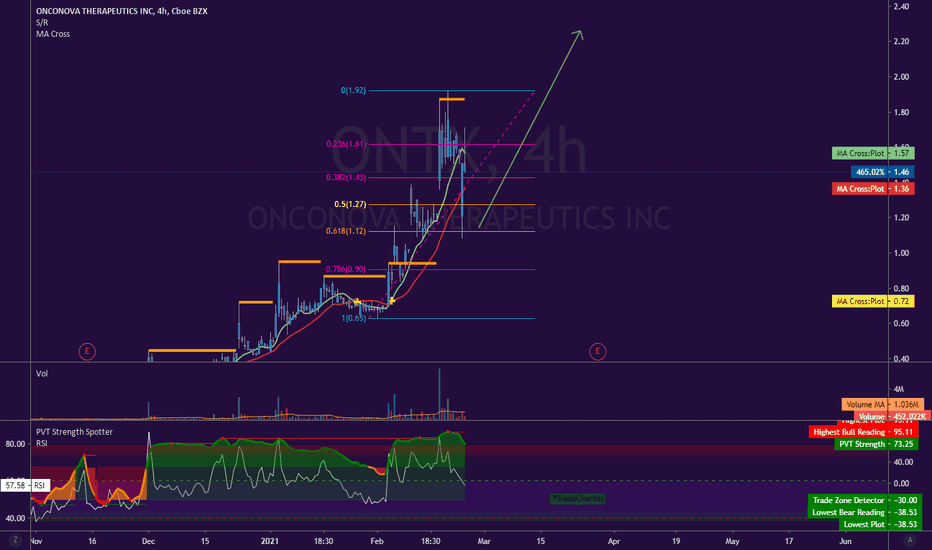This screenshot has height=550, width=932.
Task: Click PVT Strength 73.25 label
Action: [x=876, y=444]
